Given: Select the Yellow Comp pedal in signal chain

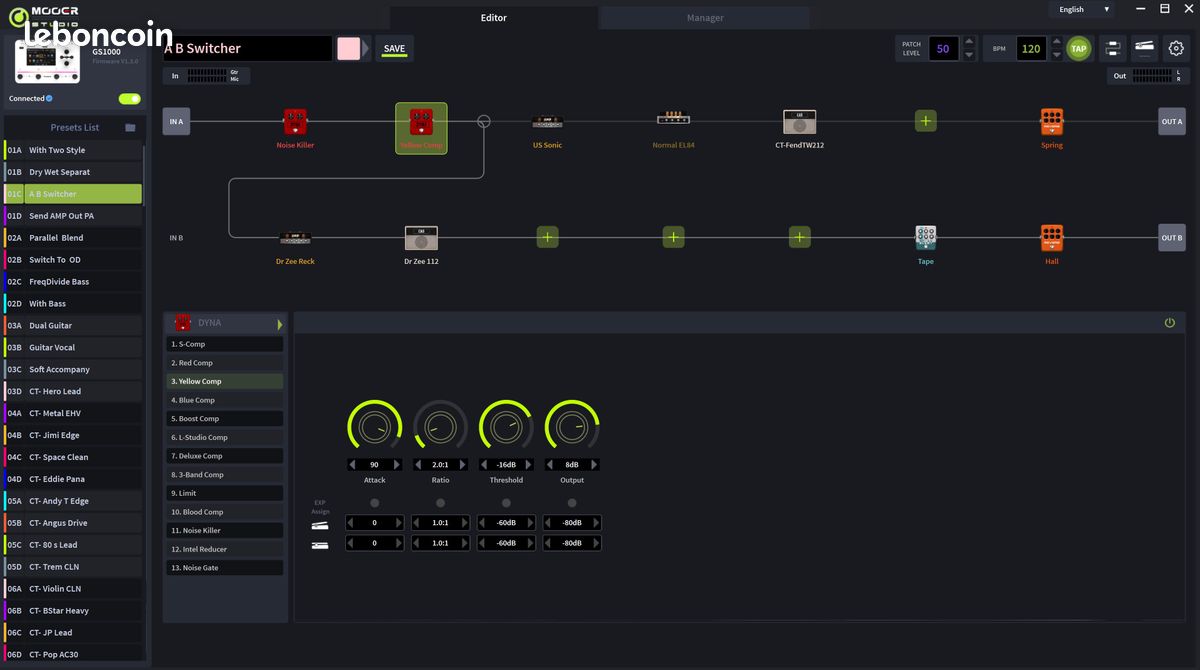Looking at the screenshot, I should click(x=421, y=128).
